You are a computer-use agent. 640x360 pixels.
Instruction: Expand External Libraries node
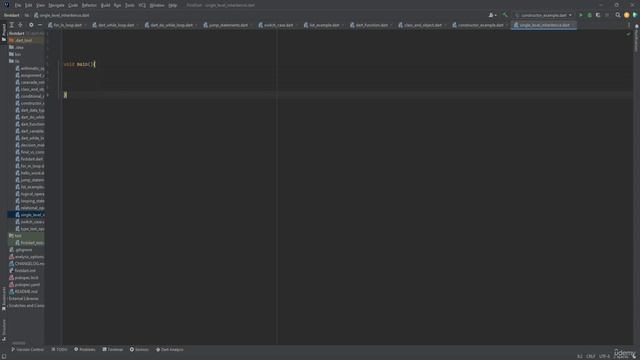click(24, 298)
